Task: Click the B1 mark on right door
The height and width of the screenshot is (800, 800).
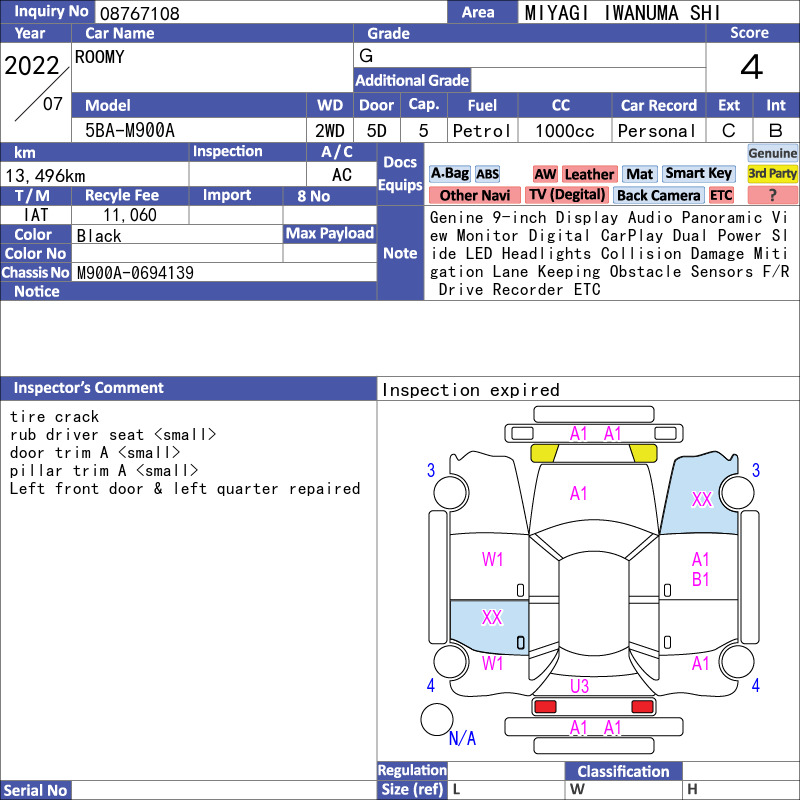Action: pyautogui.click(x=701, y=580)
